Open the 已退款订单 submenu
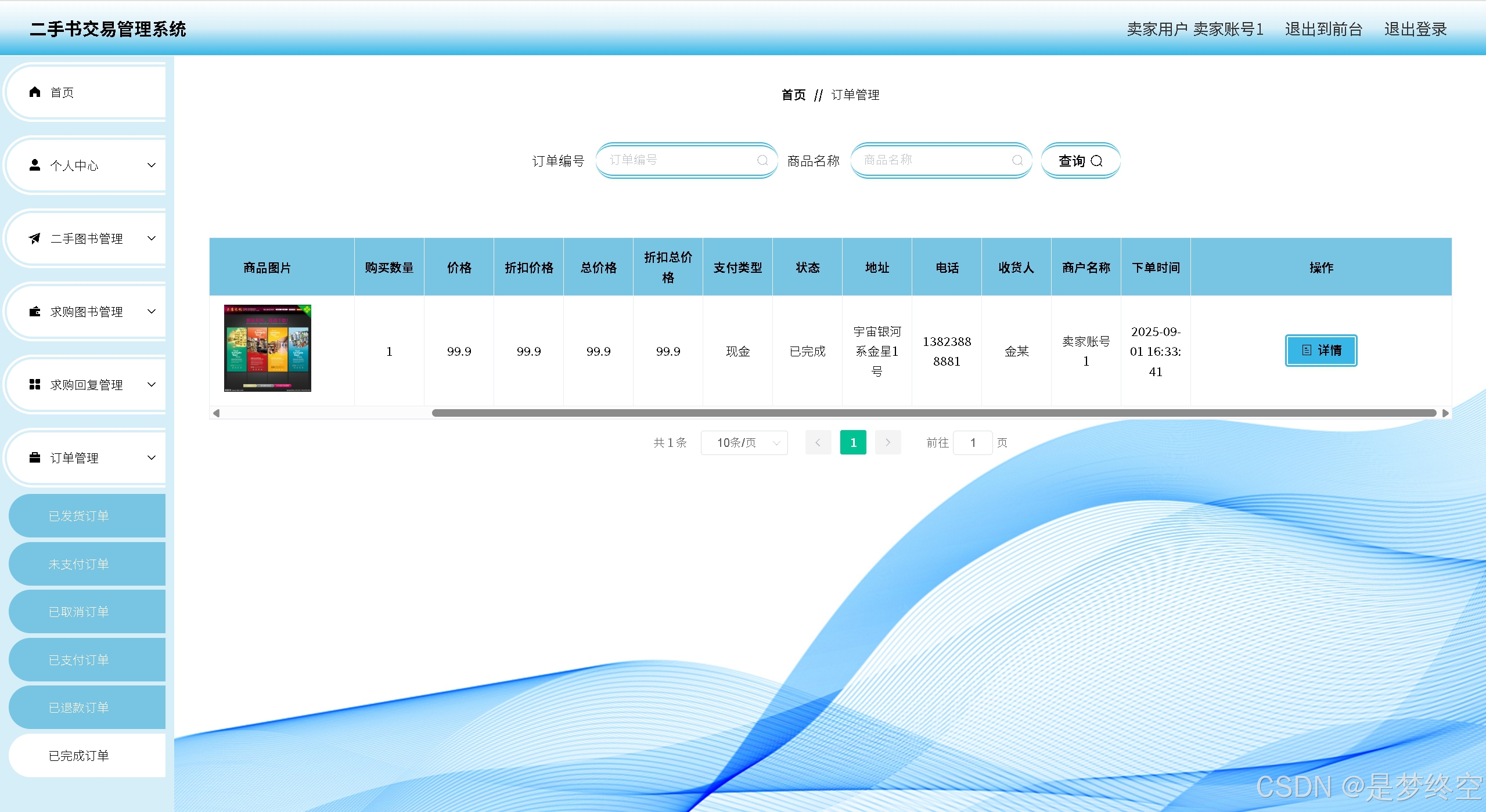The image size is (1486, 812). pyautogui.click(x=87, y=708)
